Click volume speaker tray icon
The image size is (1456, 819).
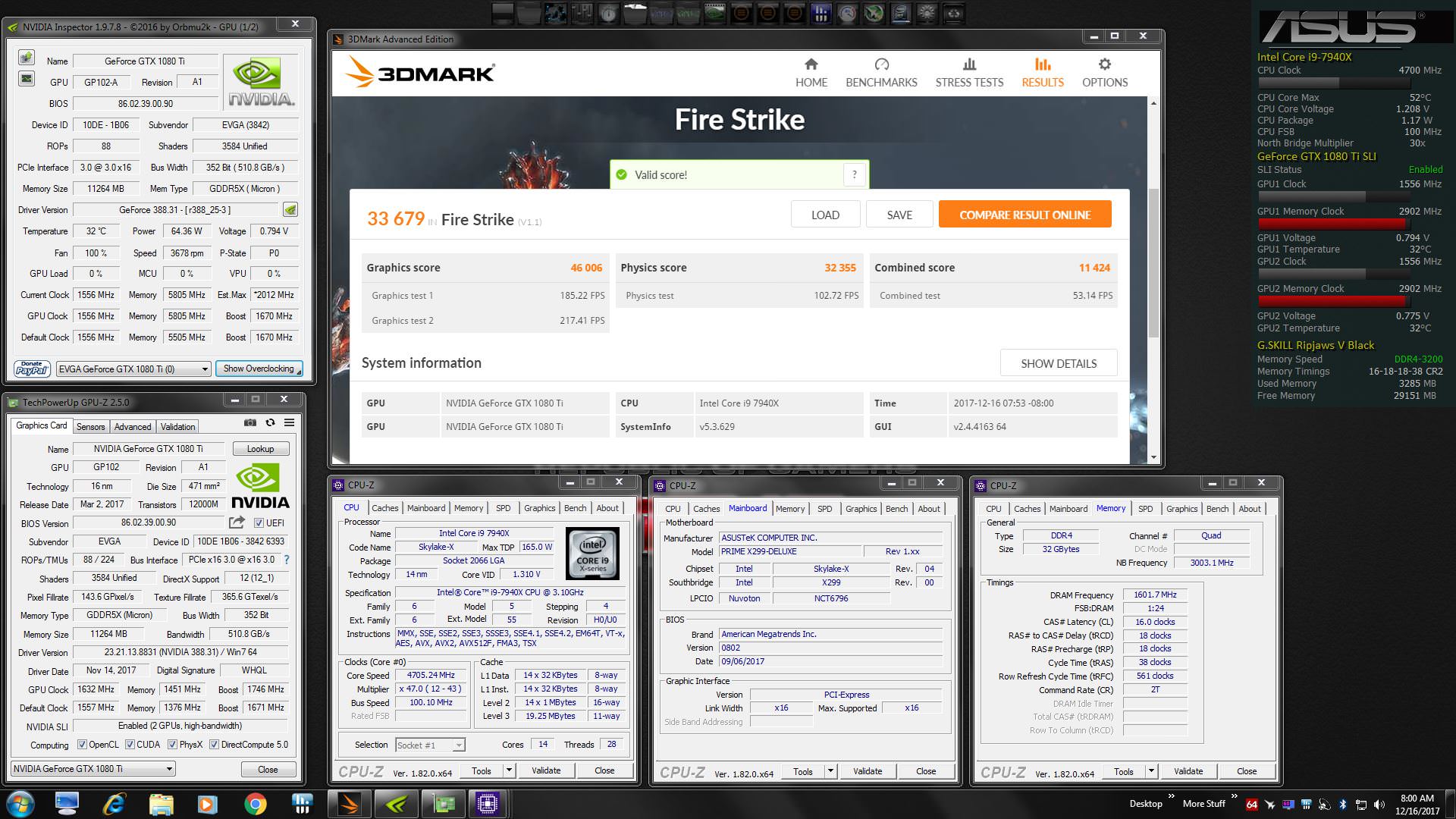[1379, 804]
